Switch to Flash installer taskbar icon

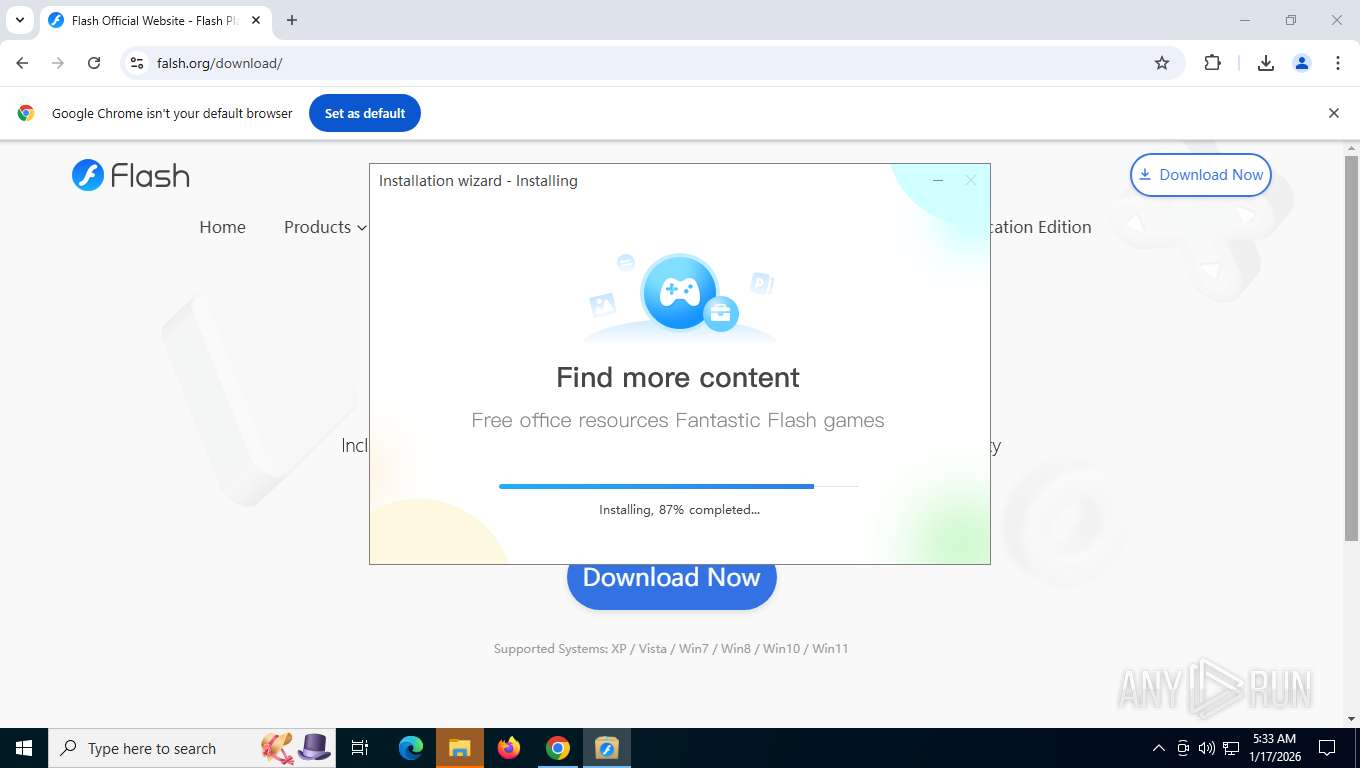tap(607, 748)
